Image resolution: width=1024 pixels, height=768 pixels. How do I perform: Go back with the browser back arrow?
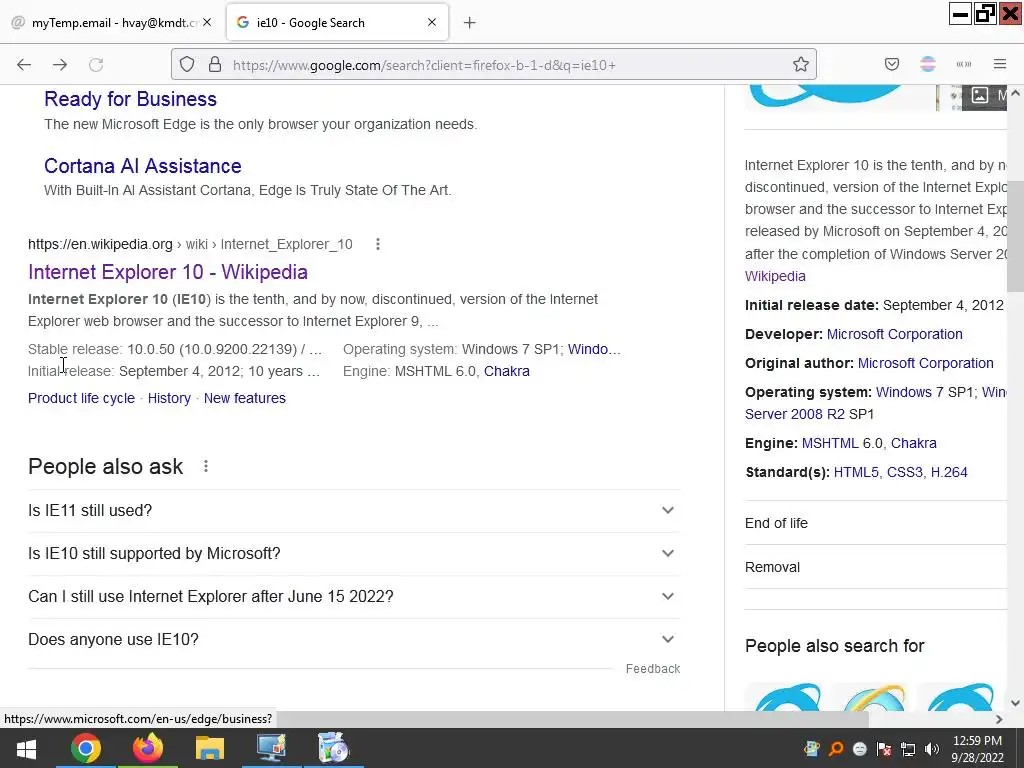24,65
